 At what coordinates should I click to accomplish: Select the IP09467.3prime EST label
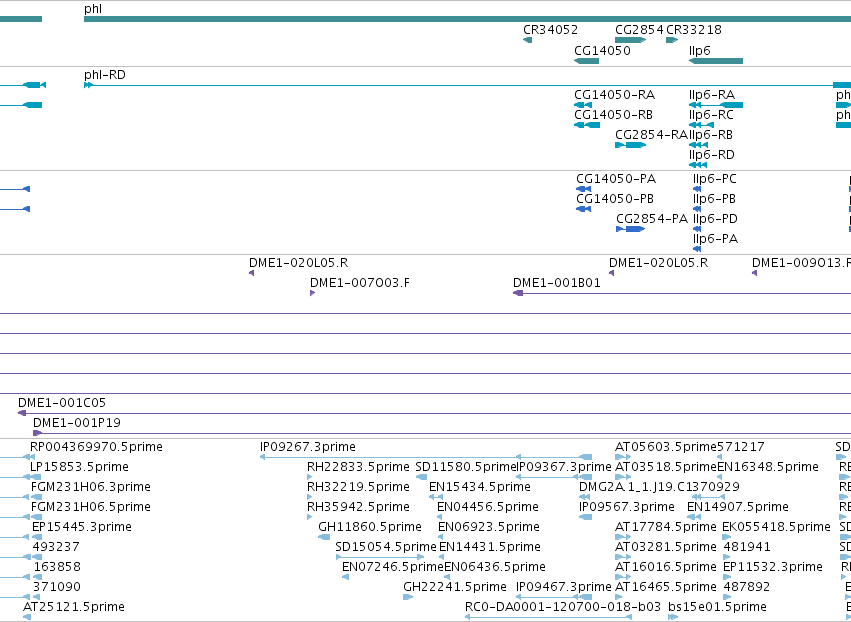[x=563, y=587]
